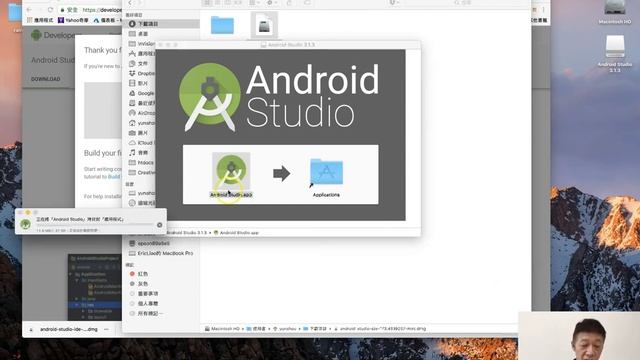The width and height of the screenshot is (640, 360).
Task: Stop the Android Studio copy operation
Action: click(x=160, y=225)
